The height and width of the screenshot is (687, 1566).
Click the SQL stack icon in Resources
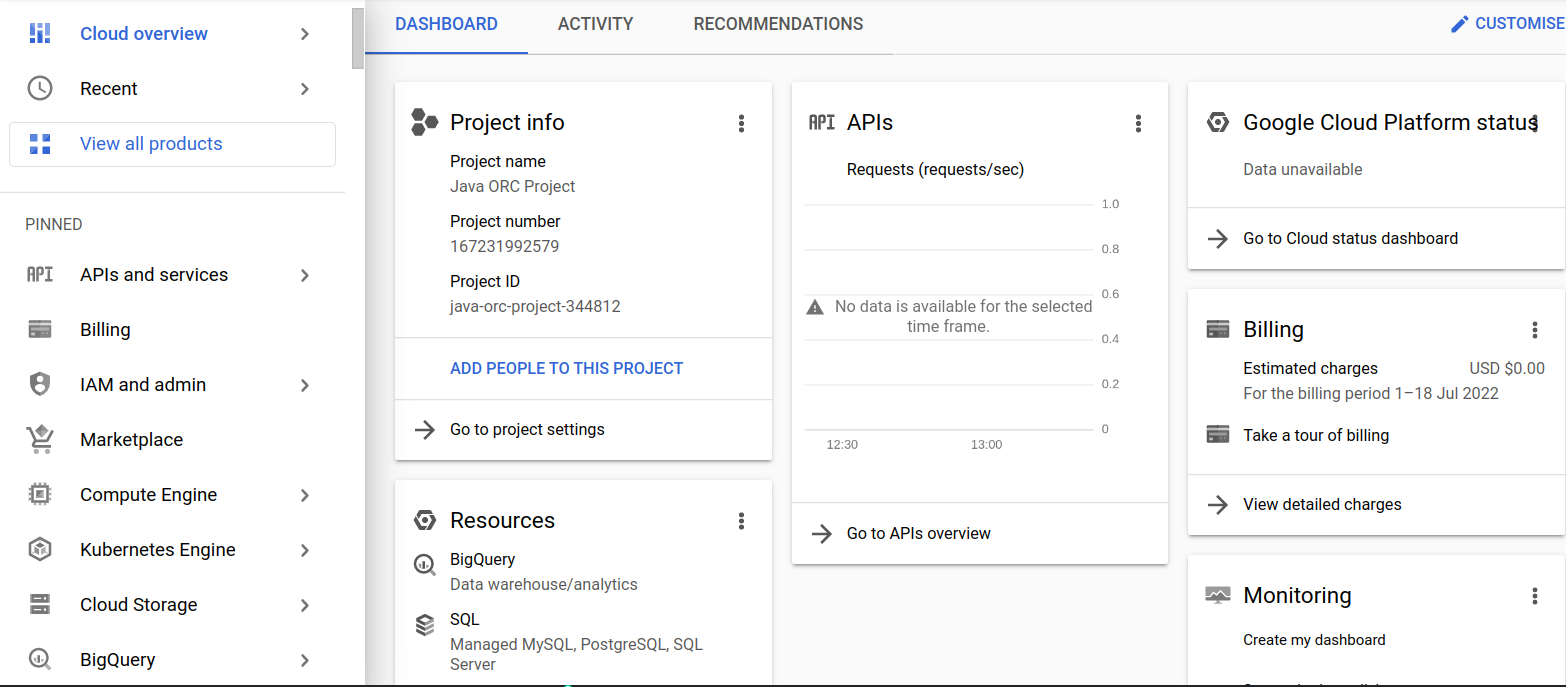click(x=425, y=625)
